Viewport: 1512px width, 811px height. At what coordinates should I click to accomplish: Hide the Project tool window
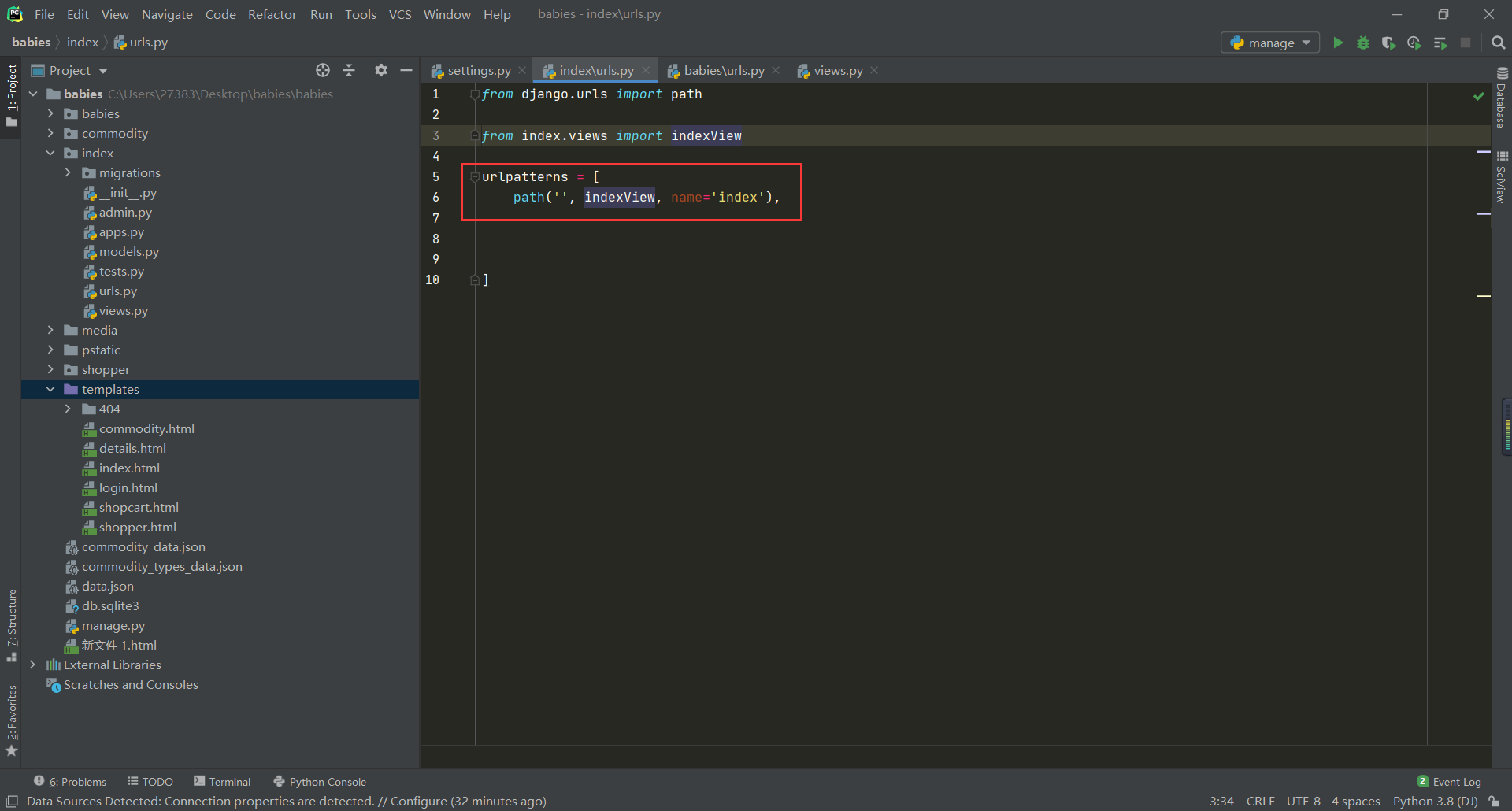pos(406,70)
